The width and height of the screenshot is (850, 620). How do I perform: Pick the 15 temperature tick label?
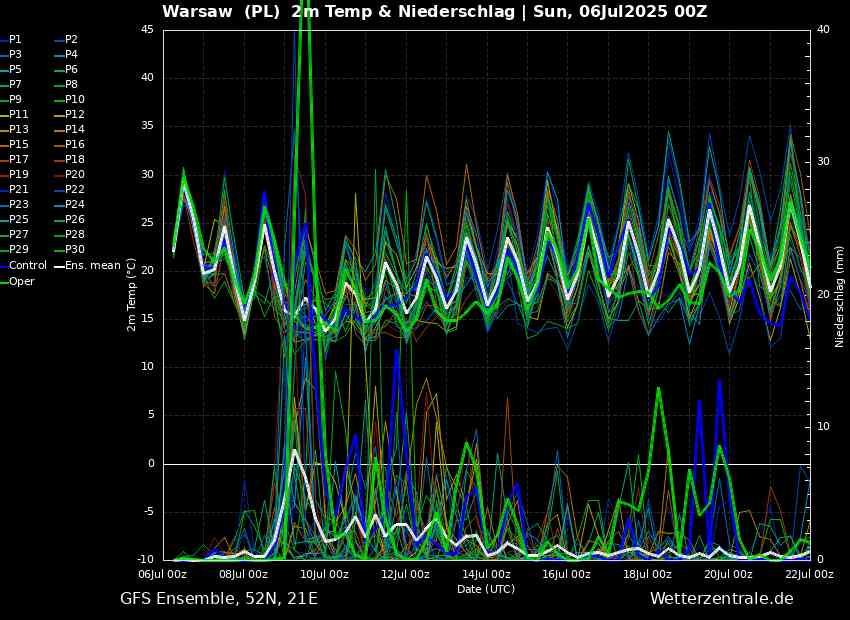[x=148, y=319]
